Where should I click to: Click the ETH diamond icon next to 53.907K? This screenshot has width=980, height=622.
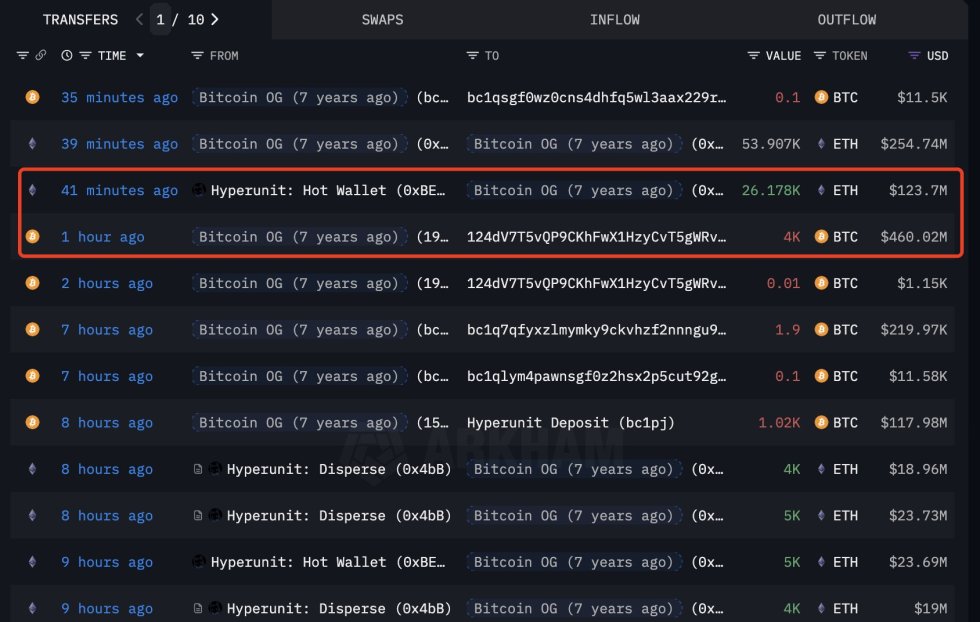pyautogui.click(x=820, y=143)
